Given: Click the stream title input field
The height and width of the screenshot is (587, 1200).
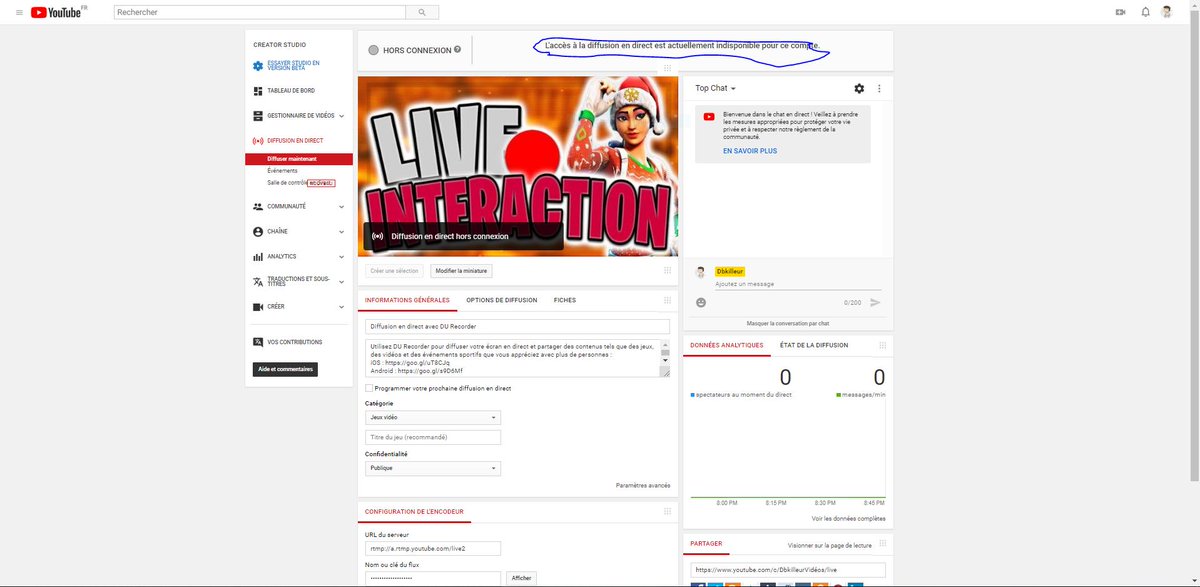Looking at the screenshot, I should (517, 326).
